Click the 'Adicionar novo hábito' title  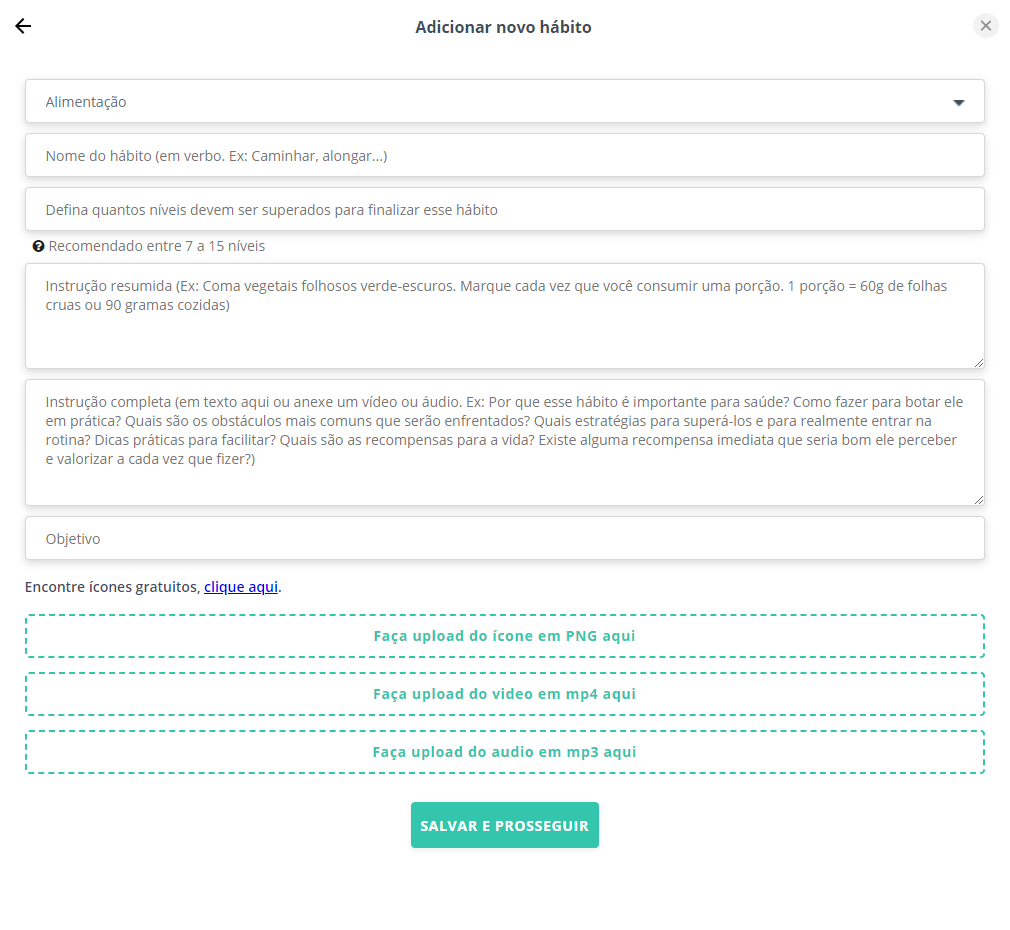point(503,27)
